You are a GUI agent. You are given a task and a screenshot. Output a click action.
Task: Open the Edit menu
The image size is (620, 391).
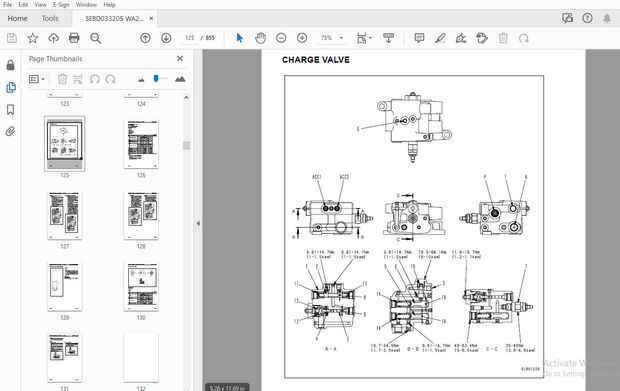23,5
